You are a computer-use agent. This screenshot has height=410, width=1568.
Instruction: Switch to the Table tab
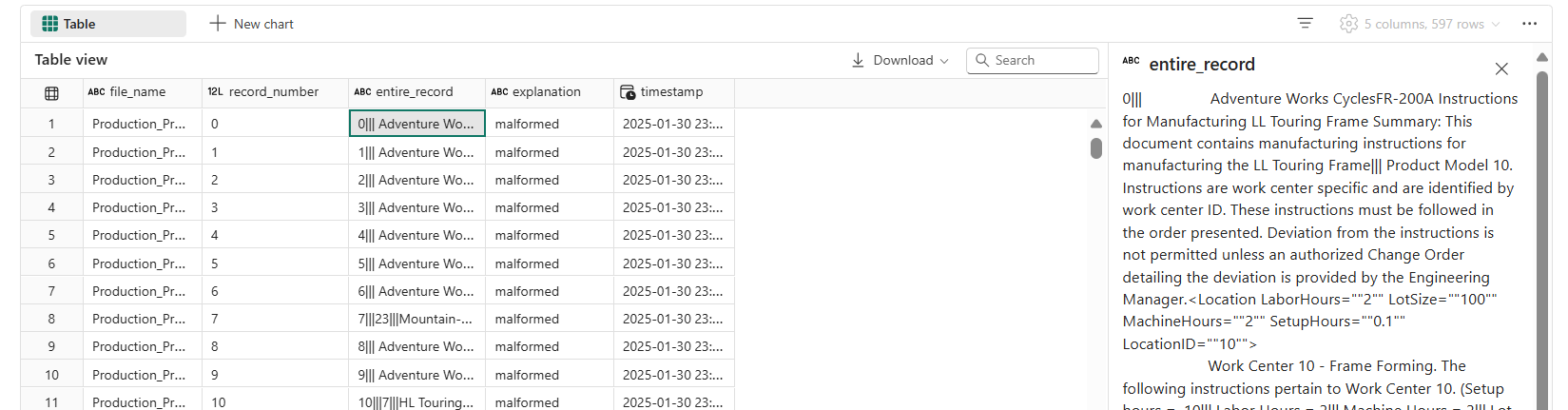[107, 24]
